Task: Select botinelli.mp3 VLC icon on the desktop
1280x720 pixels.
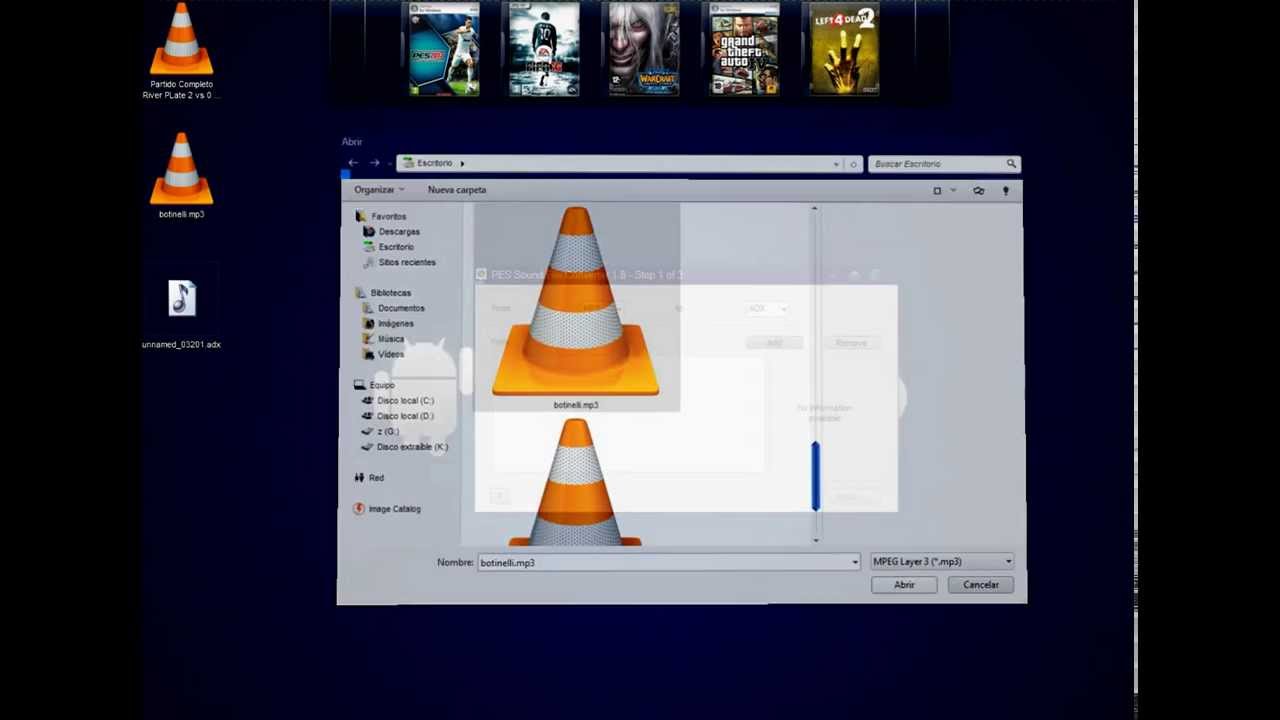Action: [181, 176]
